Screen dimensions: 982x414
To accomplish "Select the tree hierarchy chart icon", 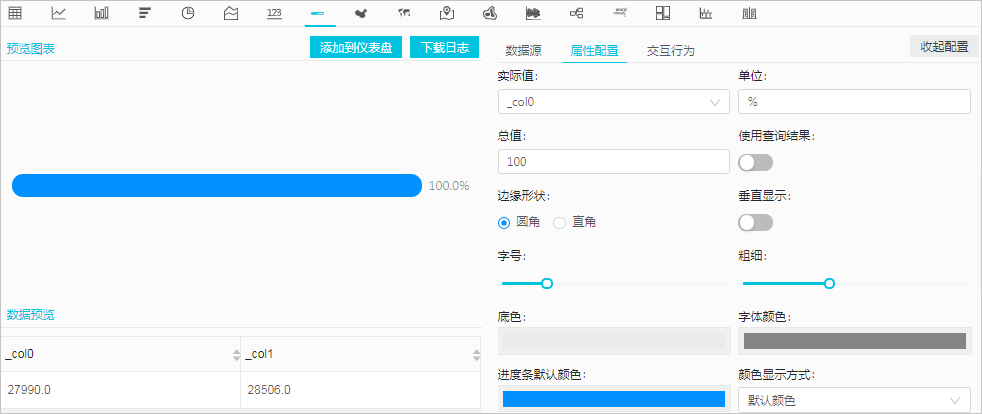I will click(x=577, y=13).
